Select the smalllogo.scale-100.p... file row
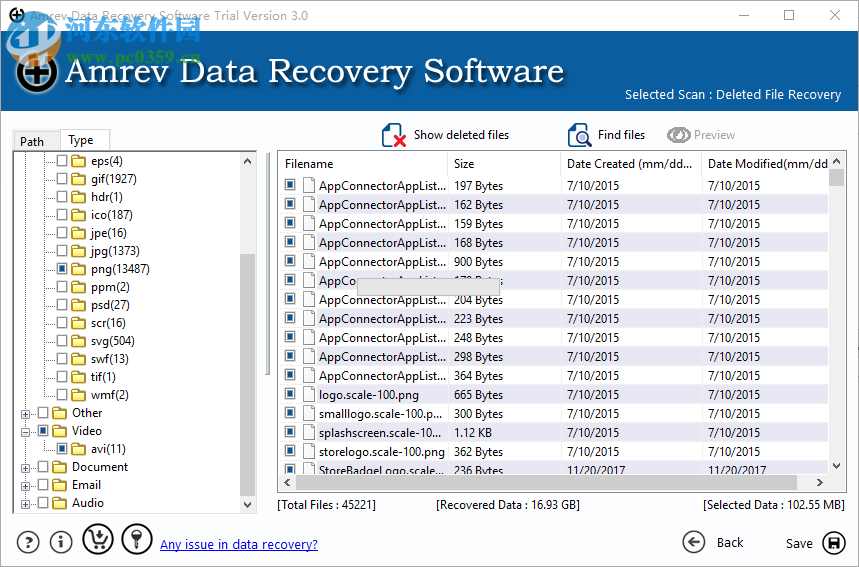The height and width of the screenshot is (567, 859). 553,414
